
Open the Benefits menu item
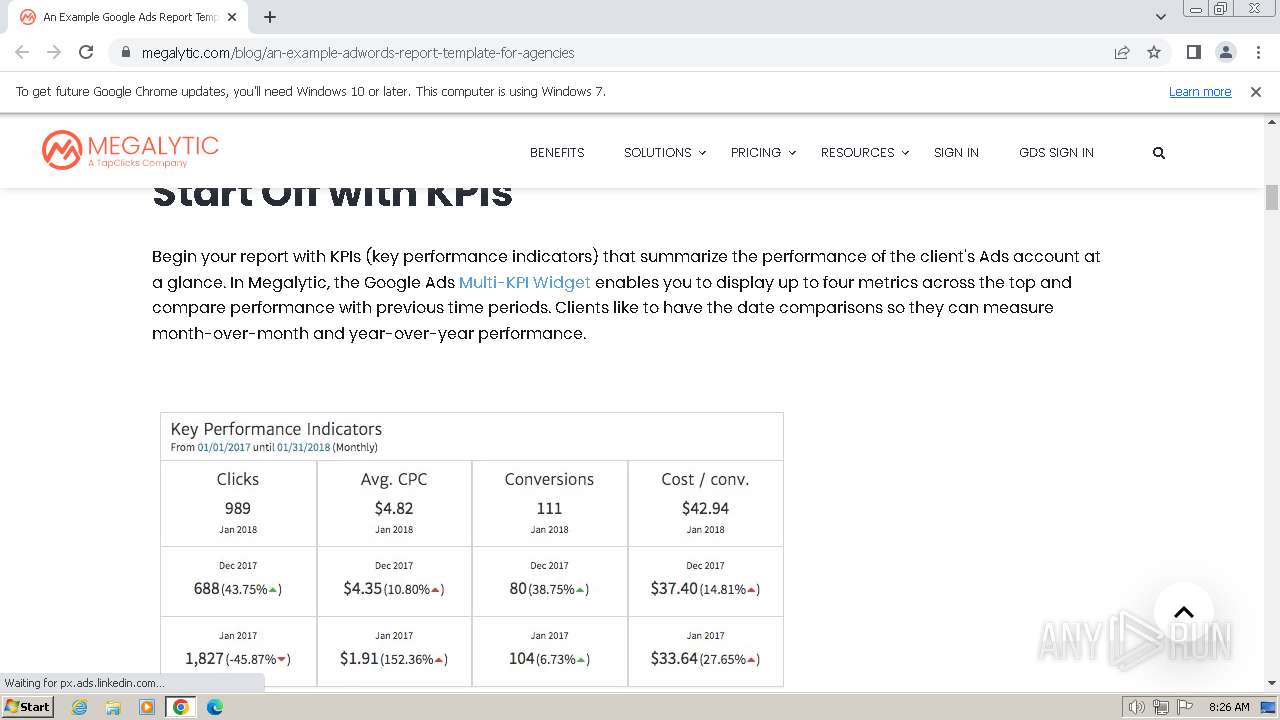[557, 153]
